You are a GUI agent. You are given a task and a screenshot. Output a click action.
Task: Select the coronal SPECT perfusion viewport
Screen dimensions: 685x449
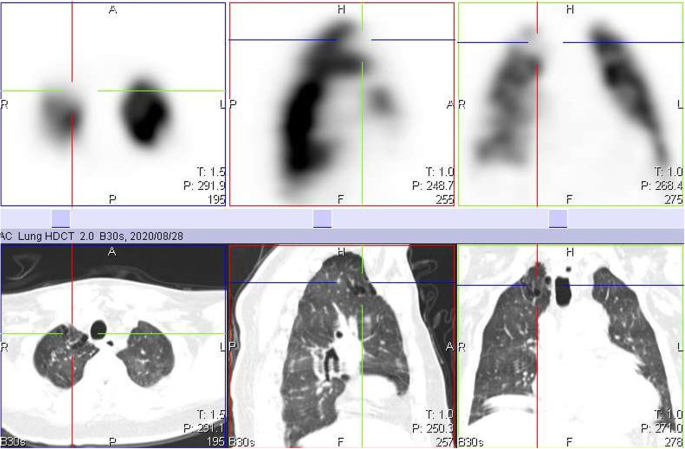tap(571, 104)
